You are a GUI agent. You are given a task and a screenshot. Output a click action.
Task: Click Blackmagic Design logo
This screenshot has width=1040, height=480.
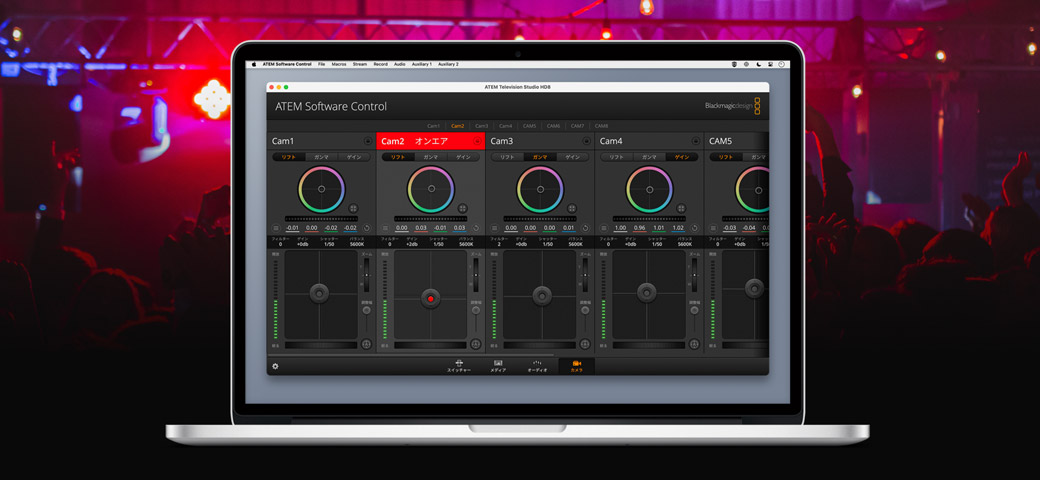click(733, 106)
